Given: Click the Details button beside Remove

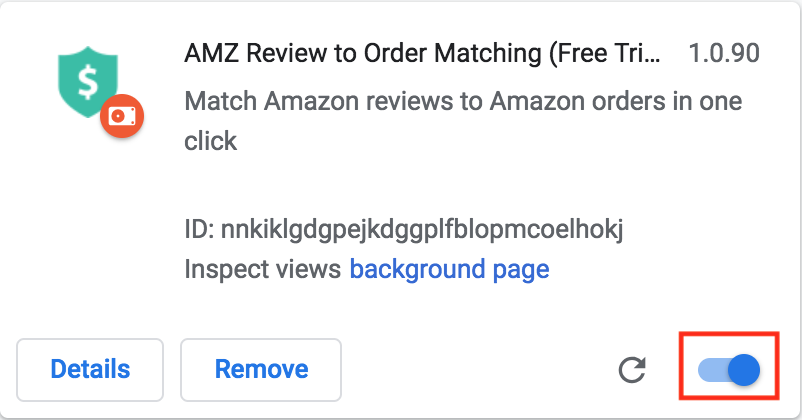Looking at the screenshot, I should pos(90,370).
